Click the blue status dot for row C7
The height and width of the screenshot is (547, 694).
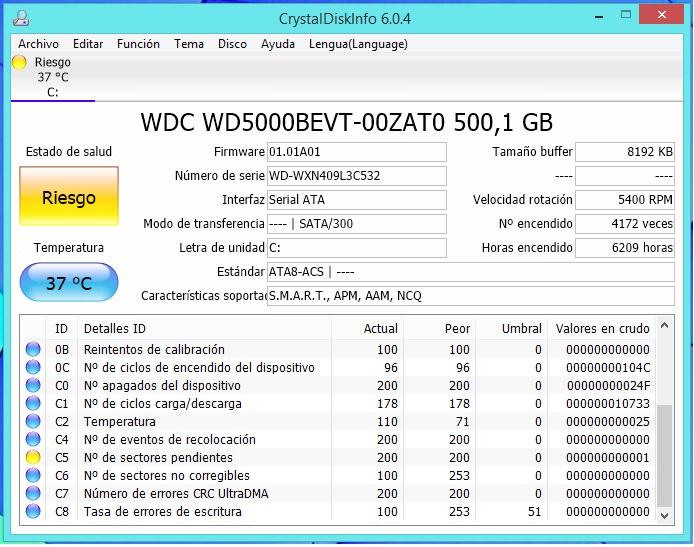(33, 493)
